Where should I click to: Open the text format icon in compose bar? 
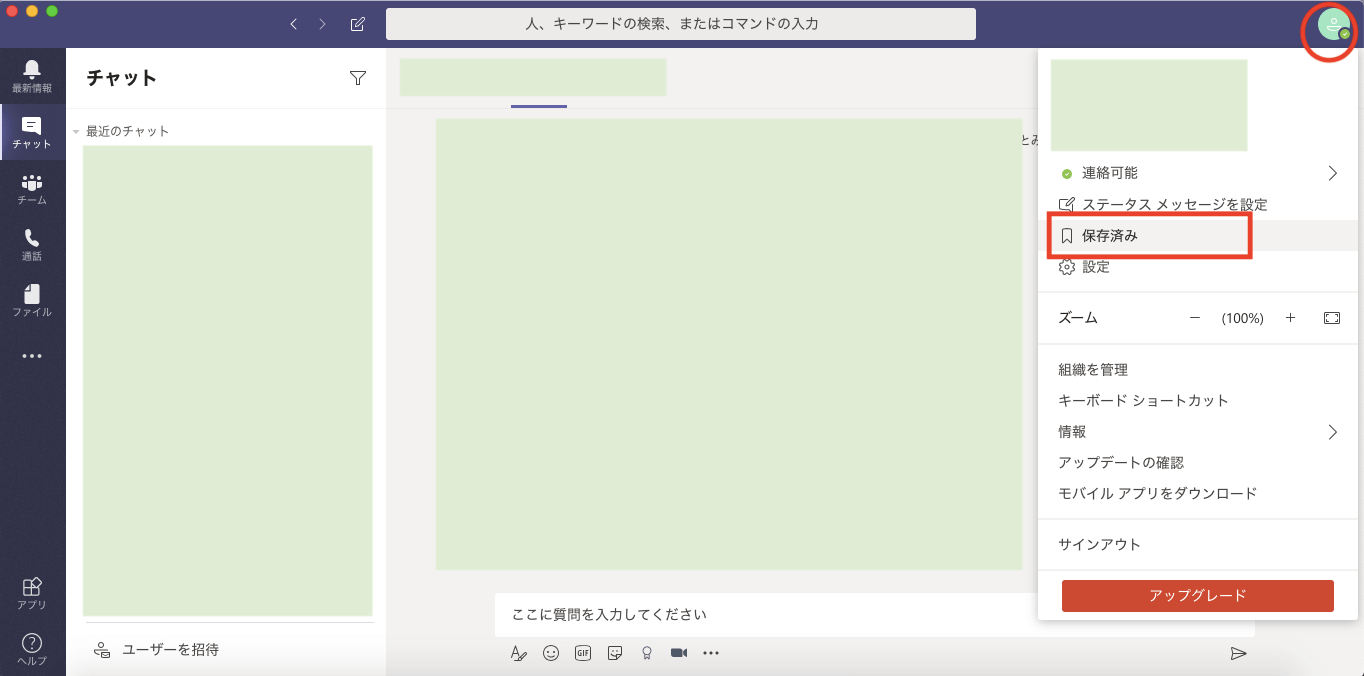(x=518, y=653)
